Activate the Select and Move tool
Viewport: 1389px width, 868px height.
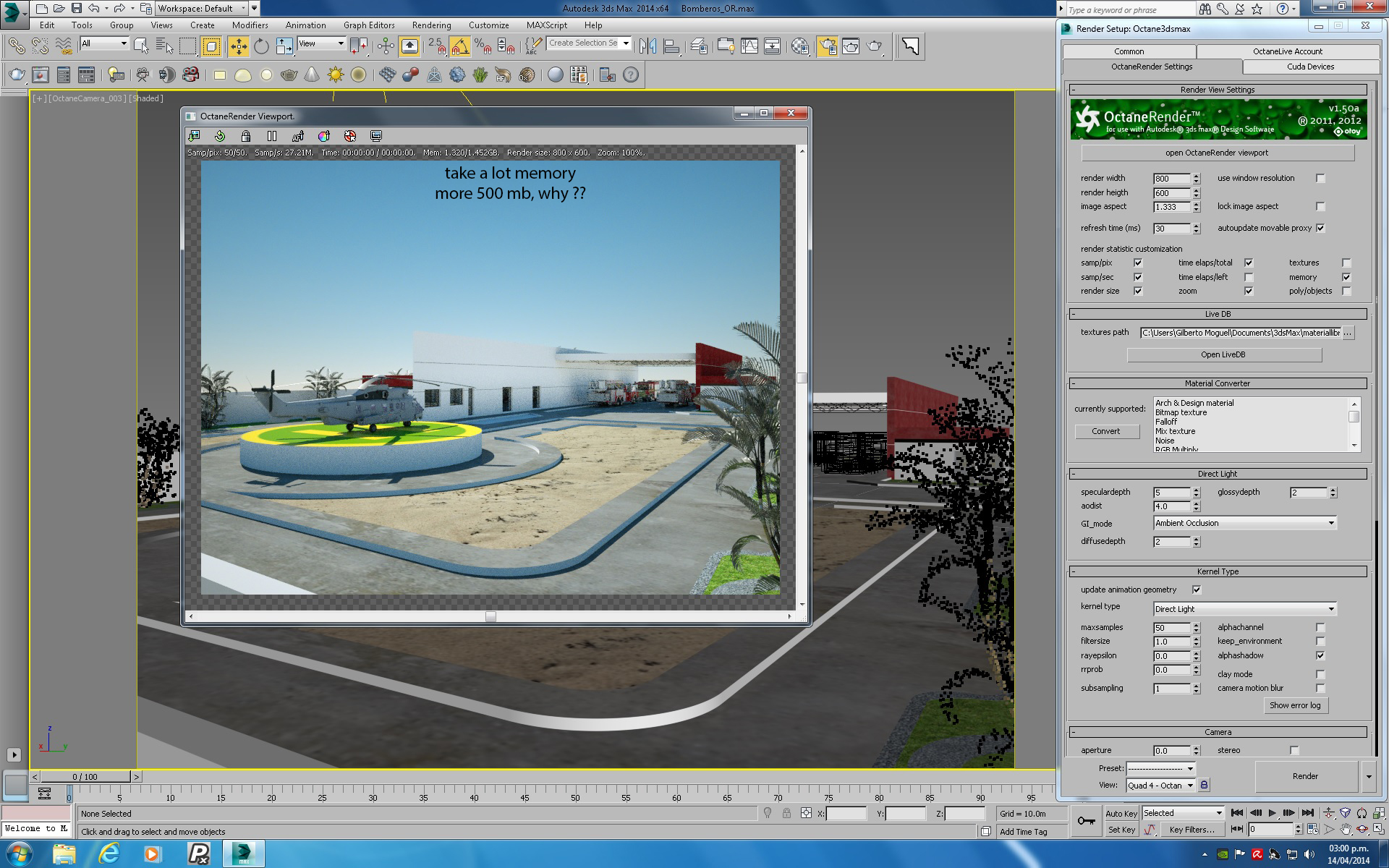(x=238, y=46)
